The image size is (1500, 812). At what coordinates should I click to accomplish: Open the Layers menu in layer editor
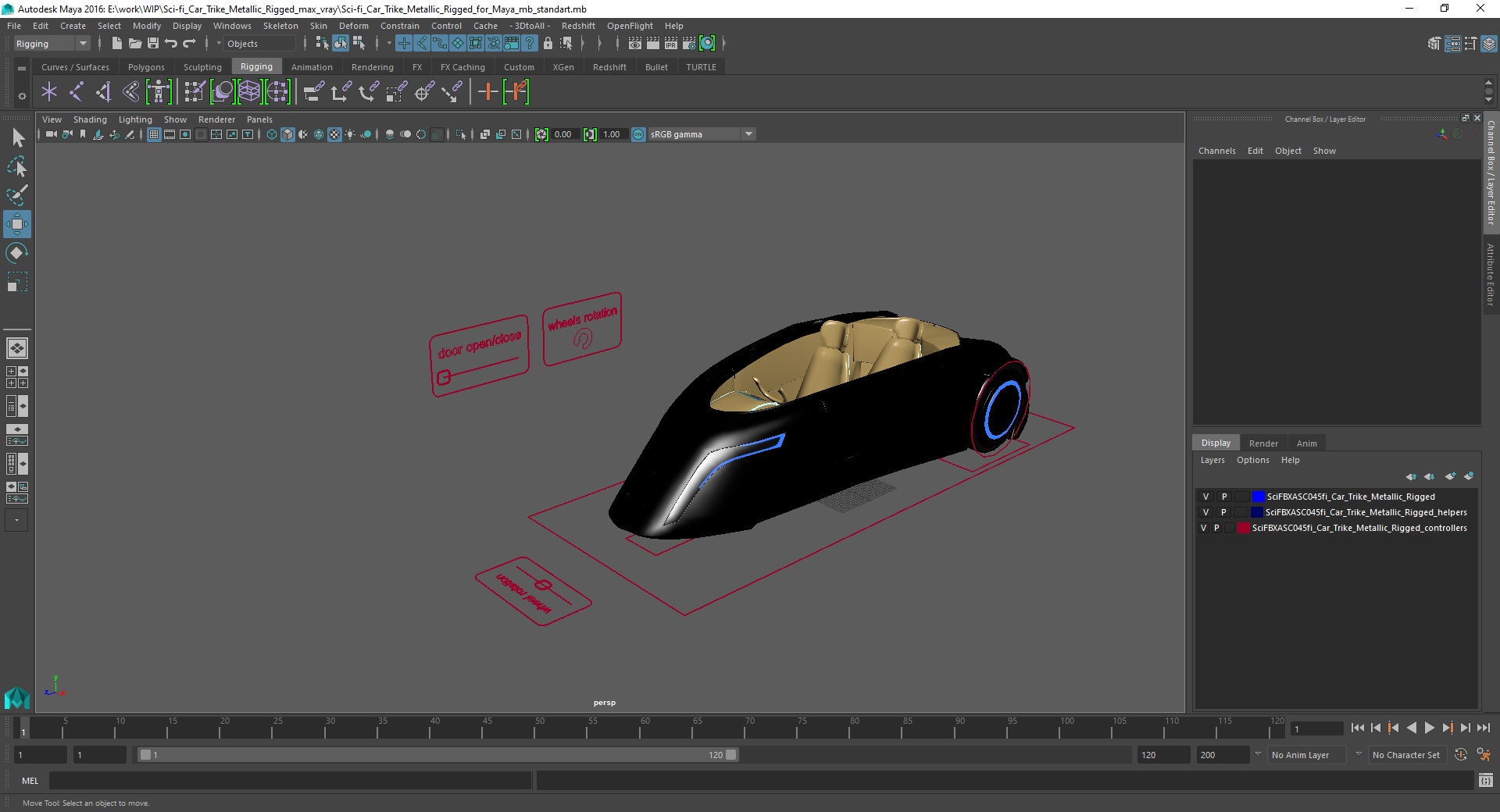[1212, 460]
